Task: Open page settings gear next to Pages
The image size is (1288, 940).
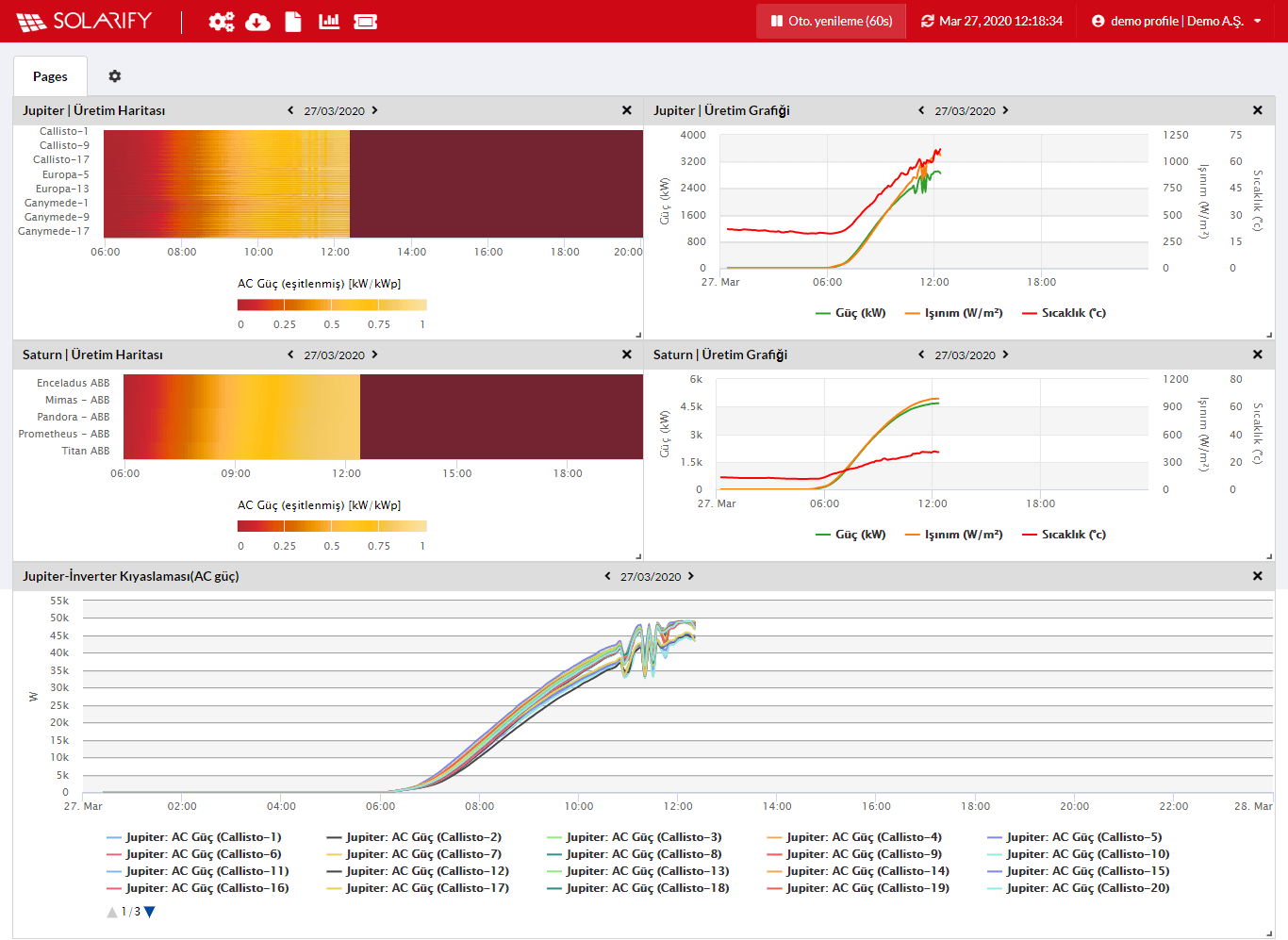Action: click(x=115, y=76)
